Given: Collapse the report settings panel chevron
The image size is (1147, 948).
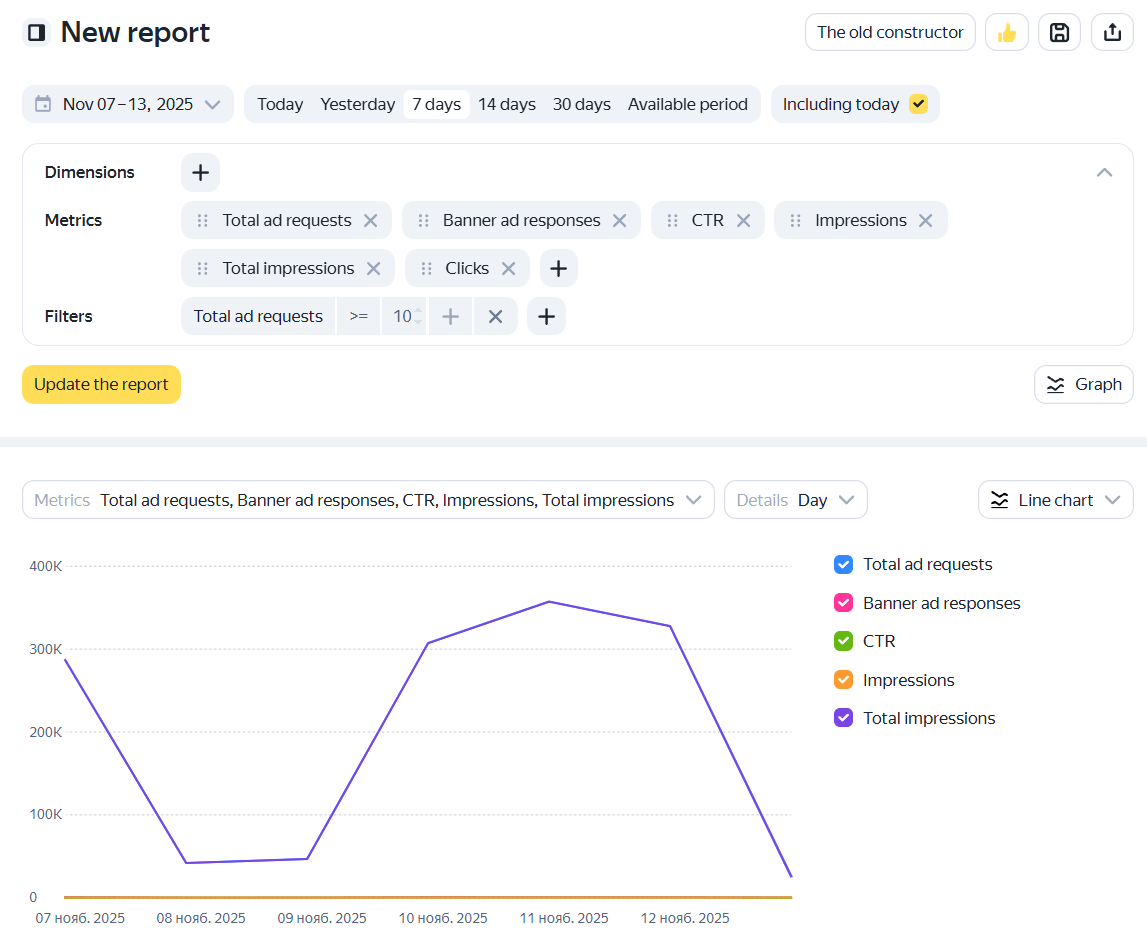Looking at the screenshot, I should click(1104, 173).
